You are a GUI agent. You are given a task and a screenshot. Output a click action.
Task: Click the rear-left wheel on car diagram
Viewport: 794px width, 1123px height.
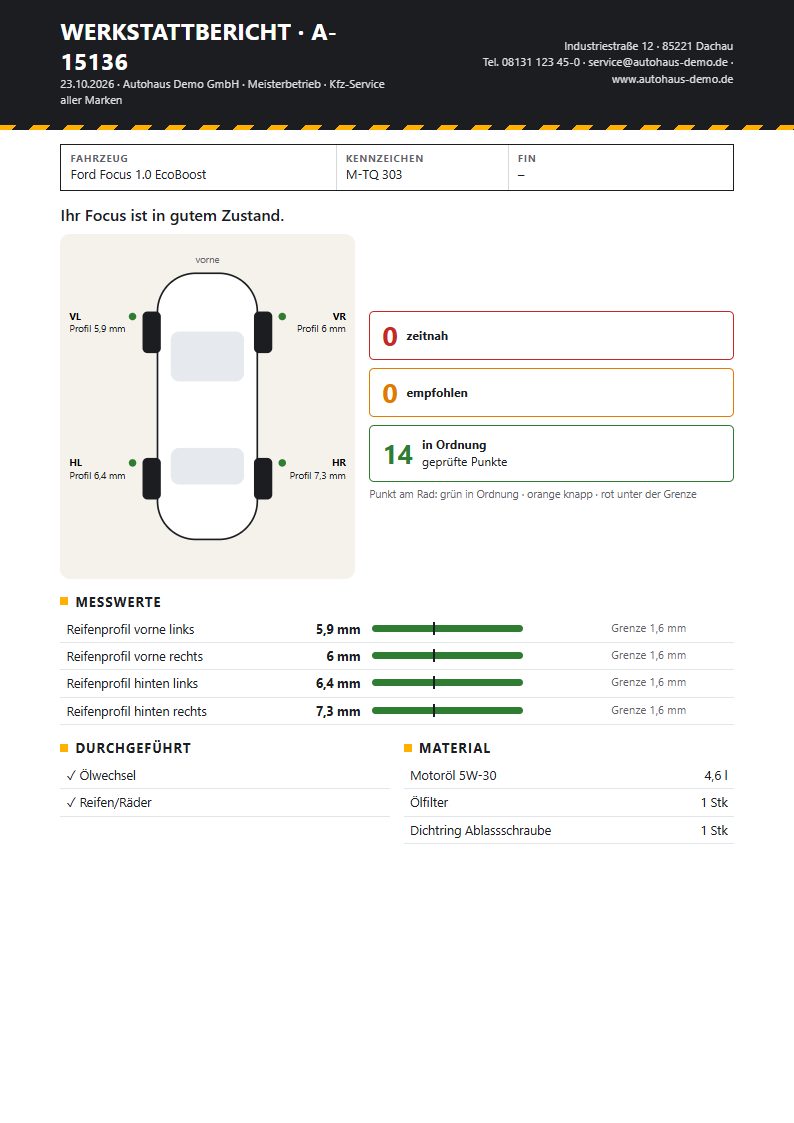click(152, 478)
